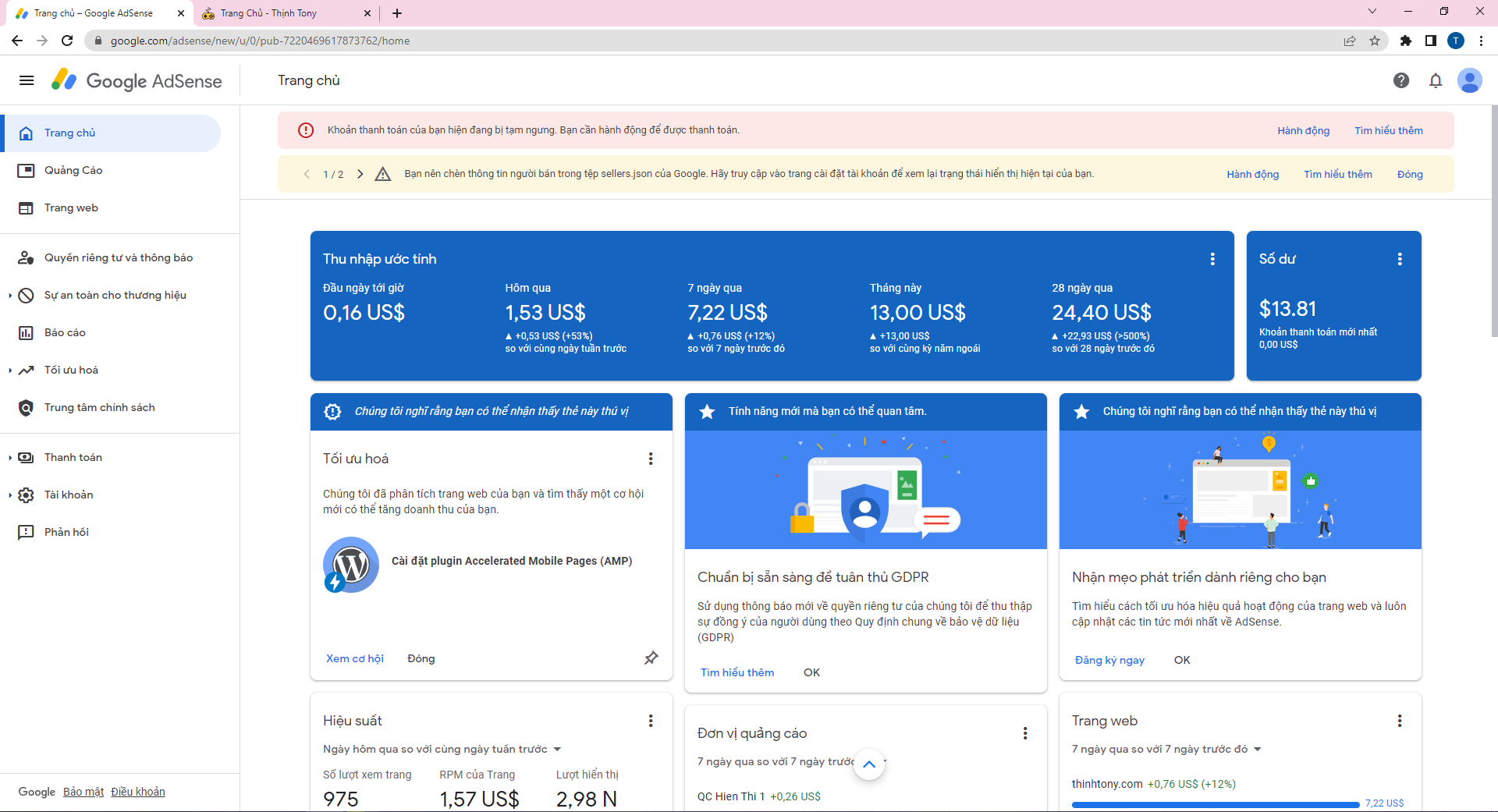The image size is (1498, 812).
Task: Open the help icon in the top bar
Action: (1401, 80)
